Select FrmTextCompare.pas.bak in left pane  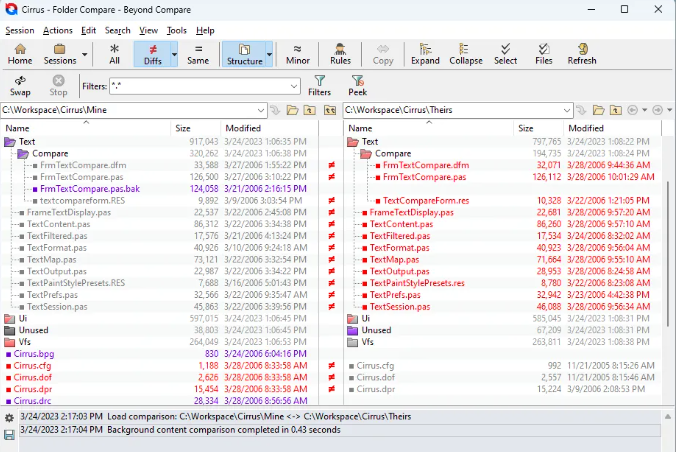click(90, 189)
